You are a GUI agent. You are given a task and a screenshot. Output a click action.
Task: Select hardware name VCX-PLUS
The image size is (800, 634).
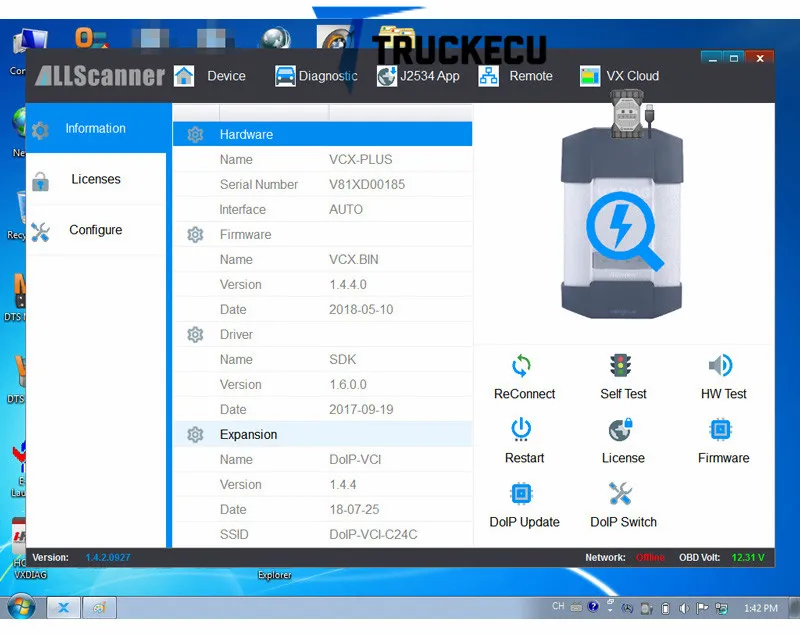pos(361,160)
